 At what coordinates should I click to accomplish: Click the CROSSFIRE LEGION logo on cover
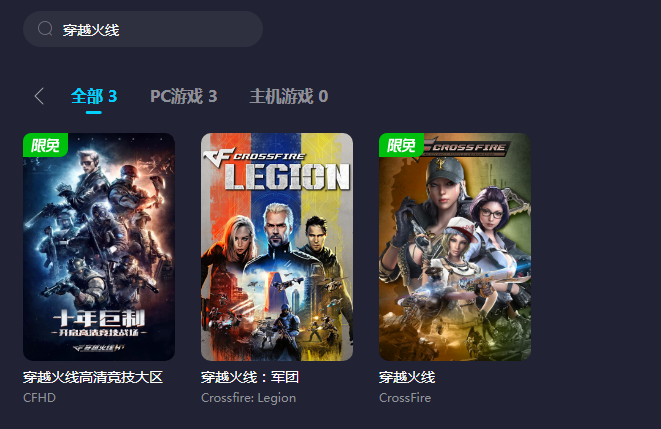pos(277,170)
